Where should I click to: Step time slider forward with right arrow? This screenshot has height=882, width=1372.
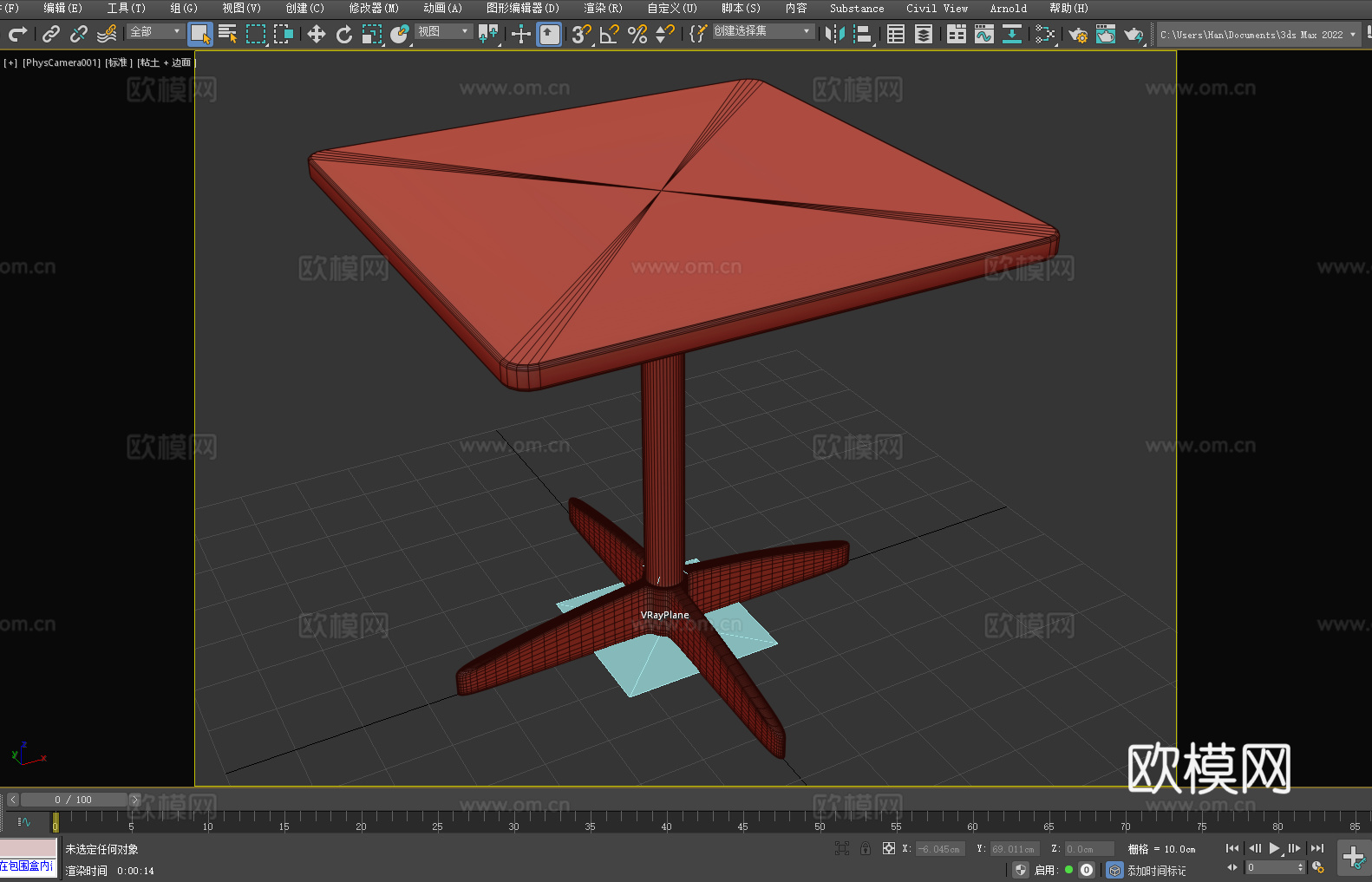134,800
